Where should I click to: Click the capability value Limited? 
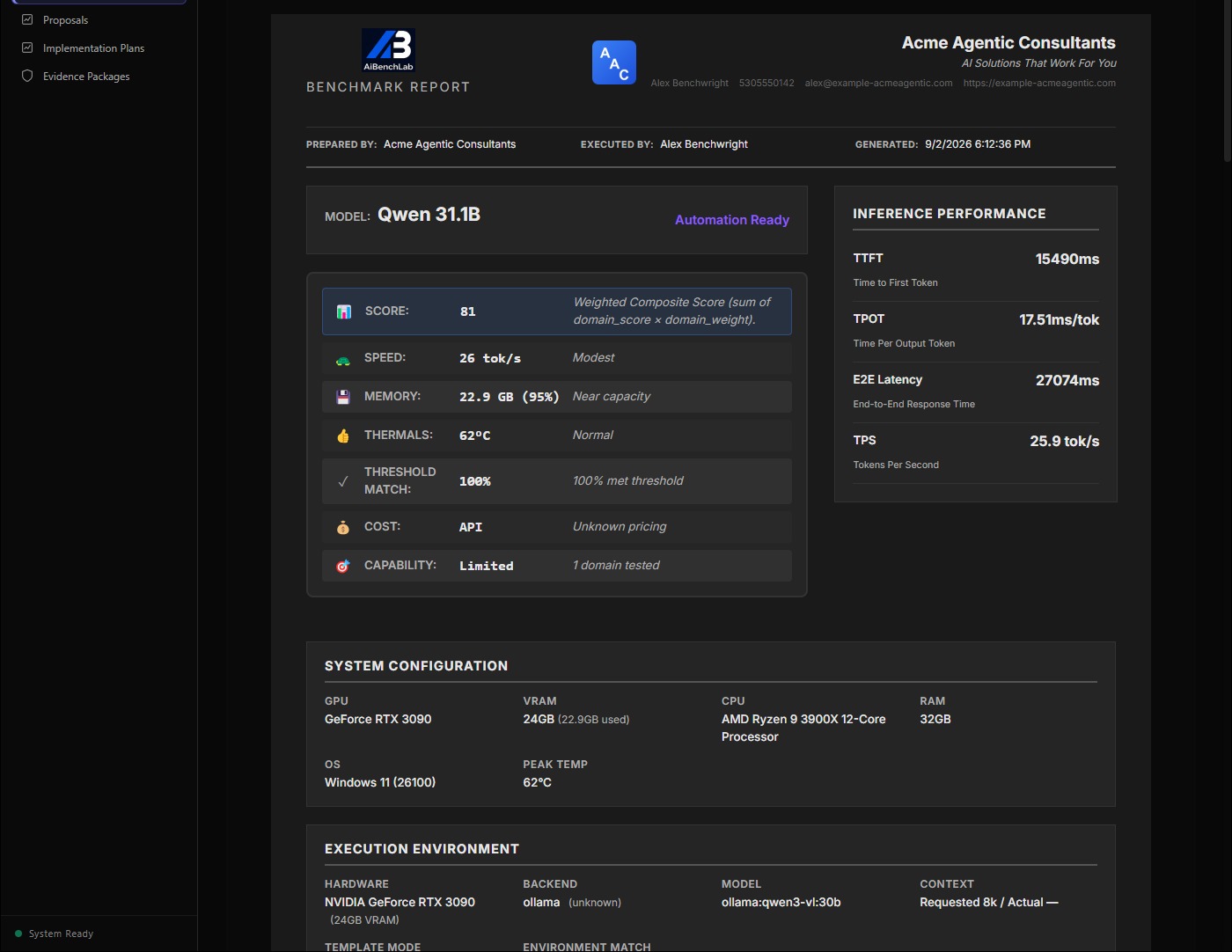tap(487, 566)
